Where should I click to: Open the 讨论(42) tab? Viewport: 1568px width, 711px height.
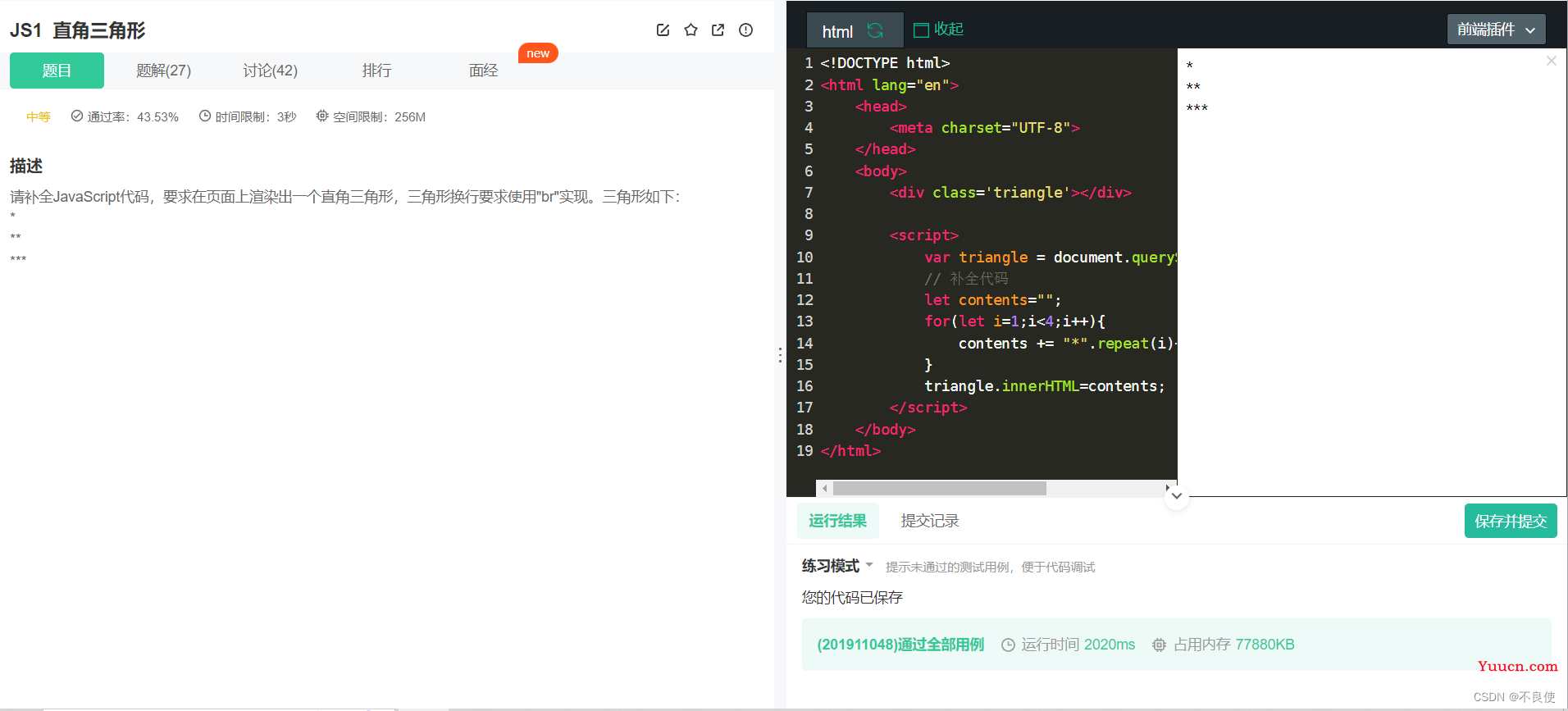pyautogui.click(x=270, y=71)
